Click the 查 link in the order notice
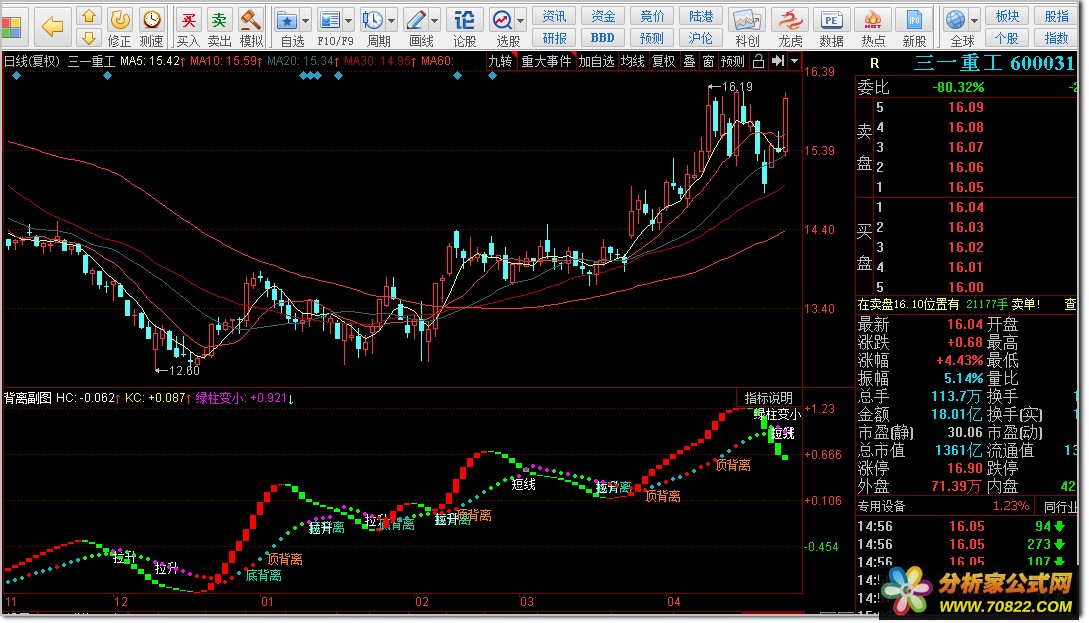 [1070, 304]
